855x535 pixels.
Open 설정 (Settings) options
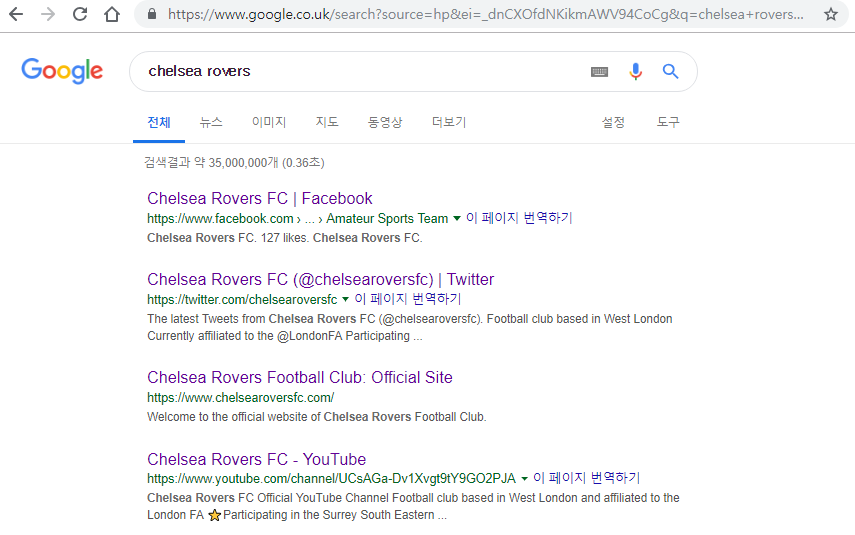tap(613, 122)
